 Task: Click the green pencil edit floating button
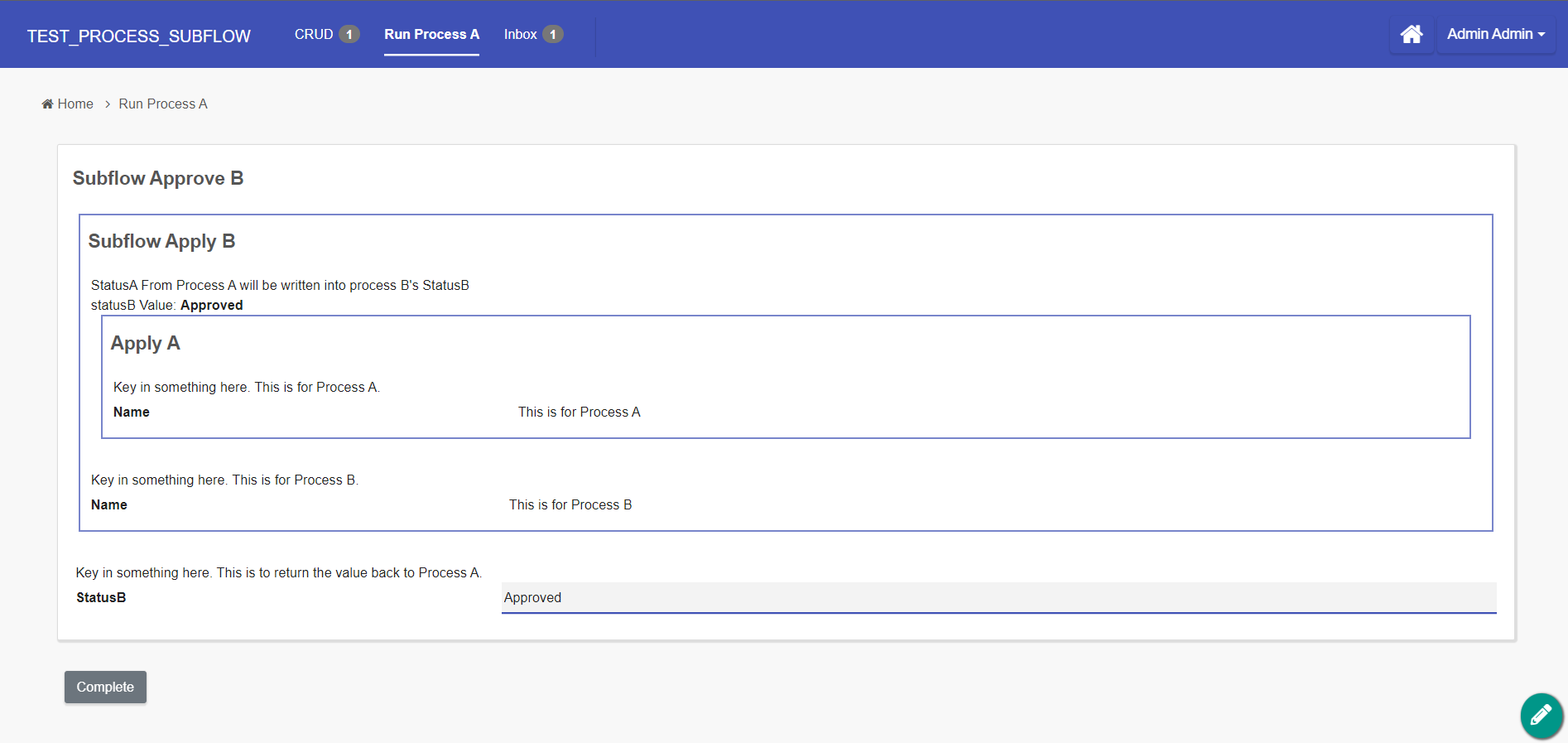click(1541, 715)
